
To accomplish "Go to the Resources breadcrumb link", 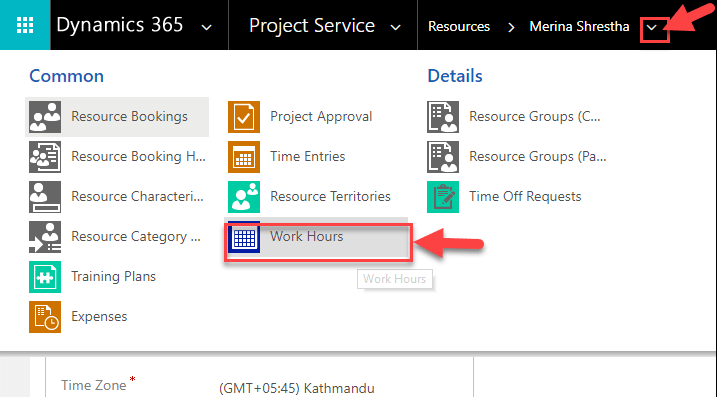I will click(x=459, y=27).
